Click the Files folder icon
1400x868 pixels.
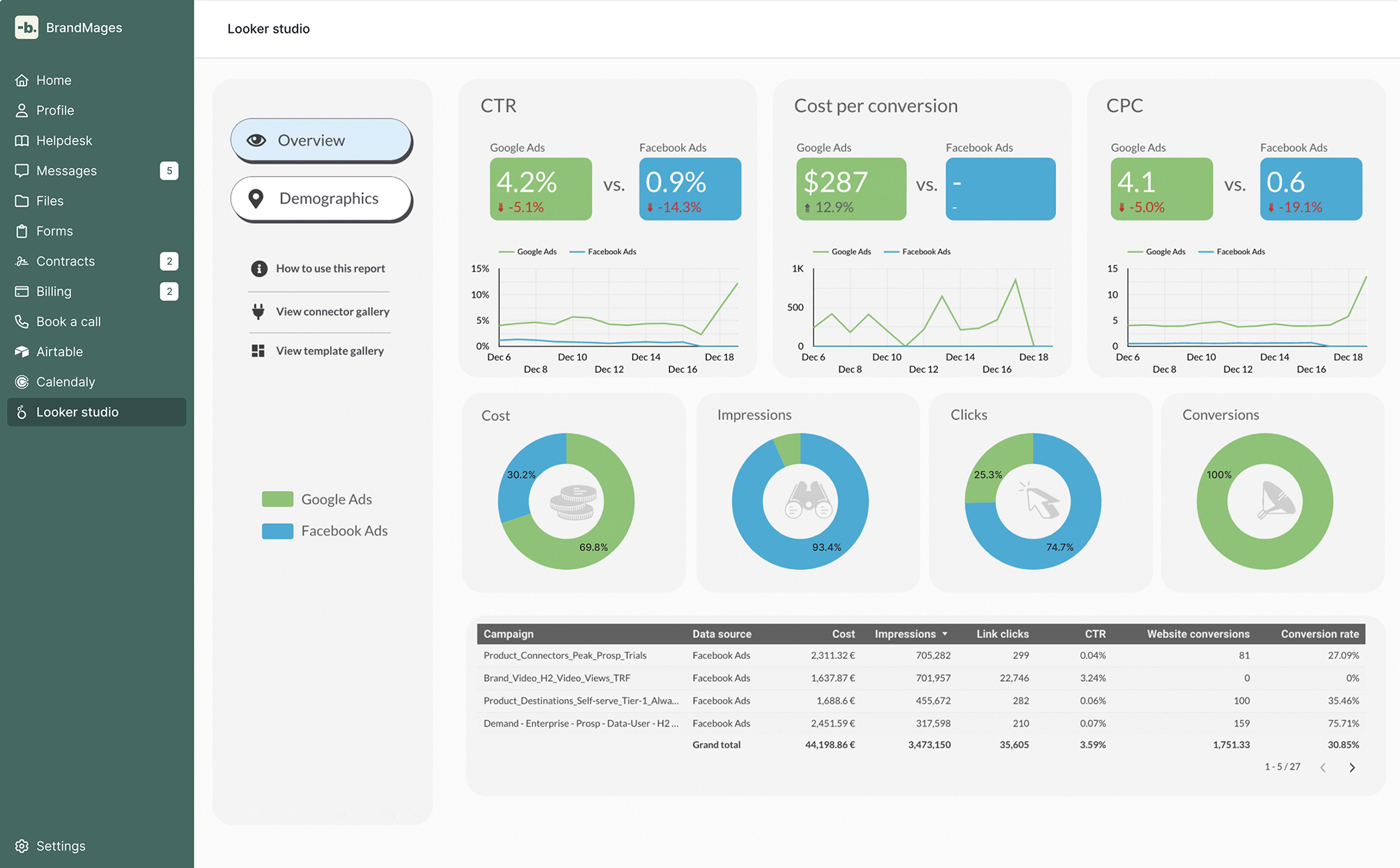click(x=22, y=201)
